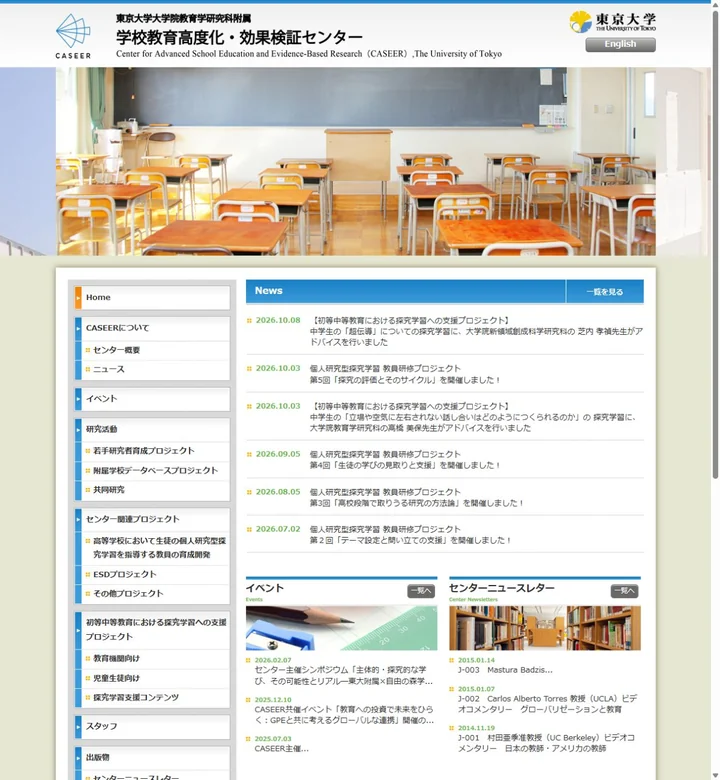Viewport: 720px width, 780px height.
Task: Open スタッフ sidebar section
Action: [x=152, y=727]
